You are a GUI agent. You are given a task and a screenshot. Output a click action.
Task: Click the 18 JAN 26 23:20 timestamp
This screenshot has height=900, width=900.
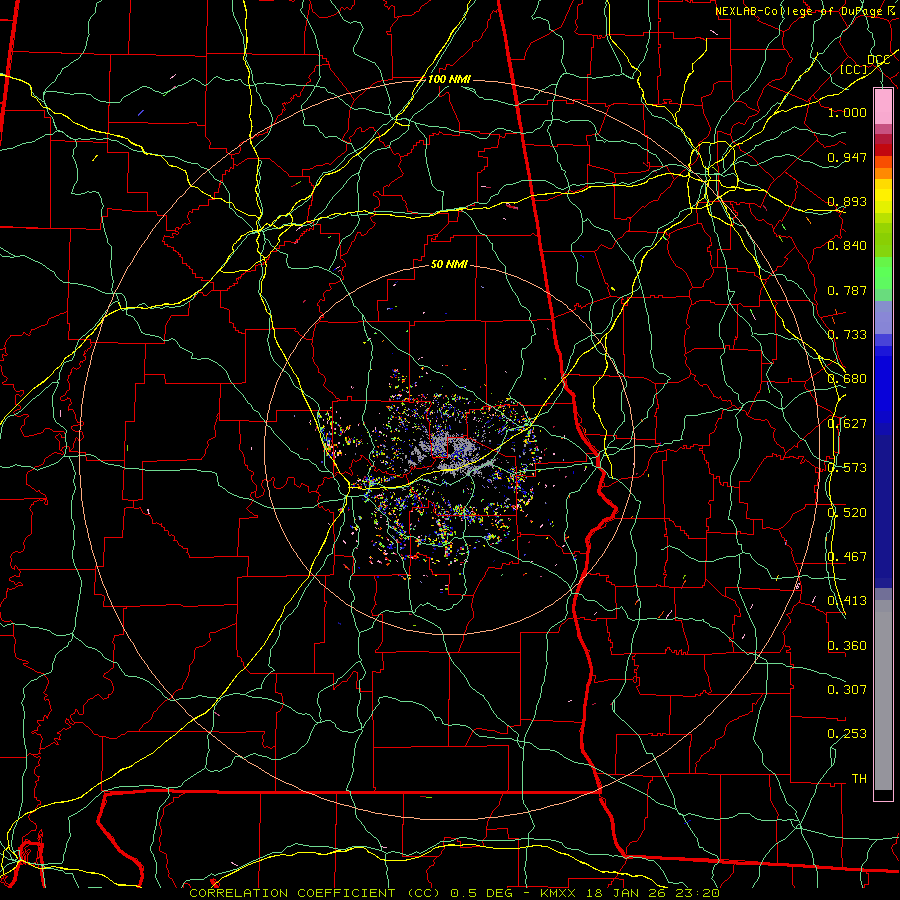click(x=653, y=893)
